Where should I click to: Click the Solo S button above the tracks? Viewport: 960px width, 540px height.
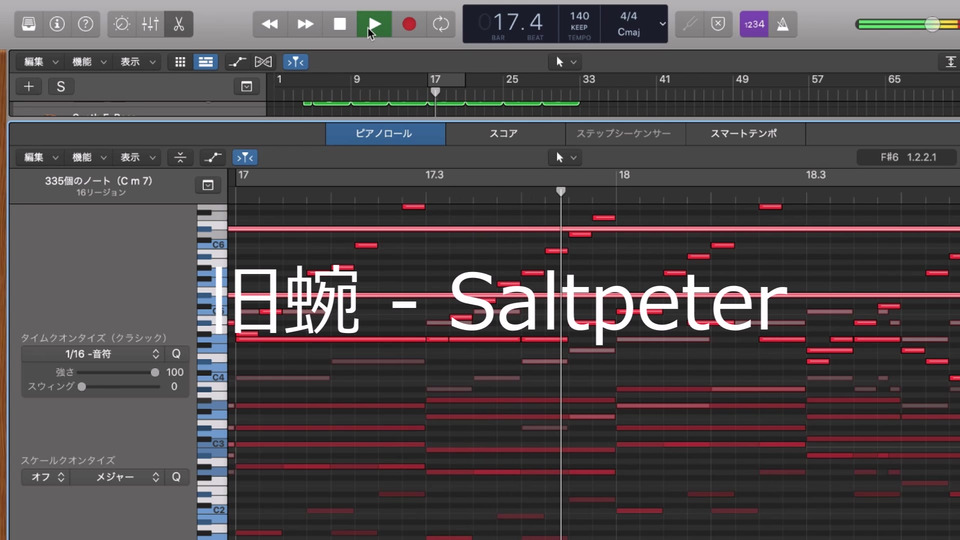60,86
